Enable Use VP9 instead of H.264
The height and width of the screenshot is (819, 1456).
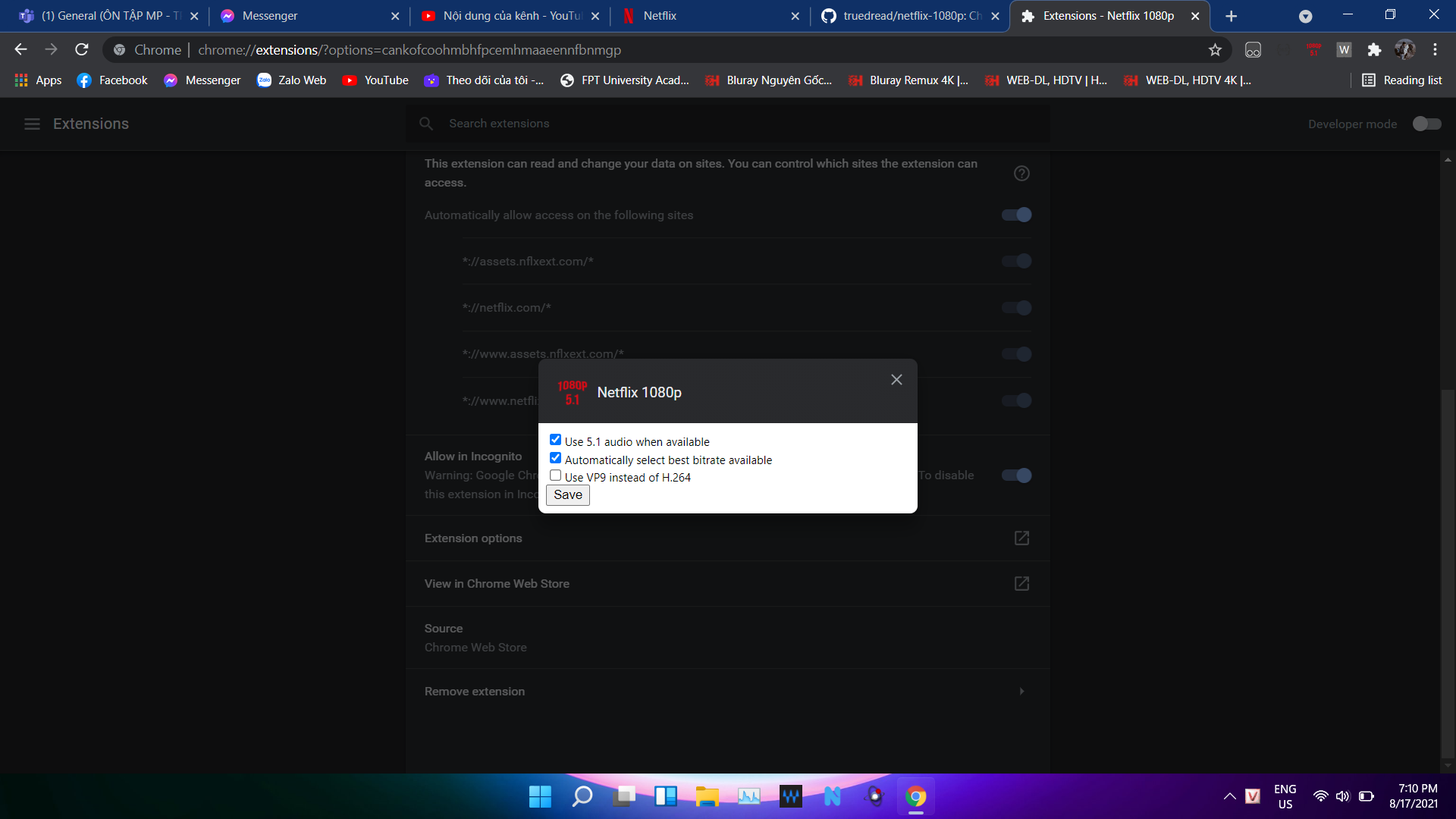[x=556, y=476]
